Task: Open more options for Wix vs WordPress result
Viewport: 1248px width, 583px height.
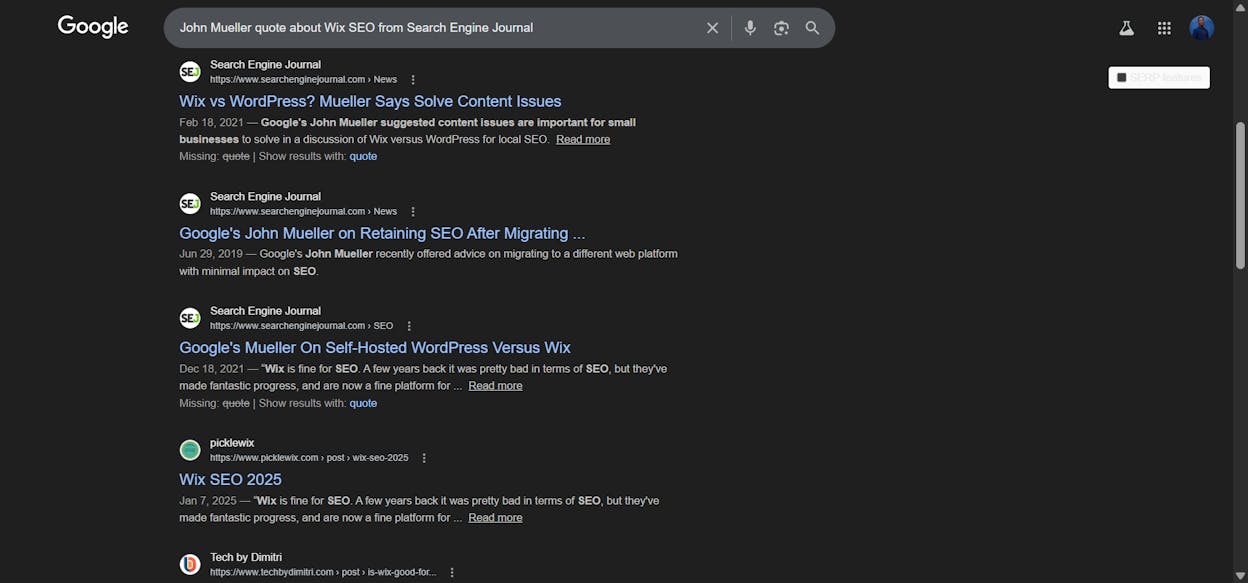Action: pos(413,80)
